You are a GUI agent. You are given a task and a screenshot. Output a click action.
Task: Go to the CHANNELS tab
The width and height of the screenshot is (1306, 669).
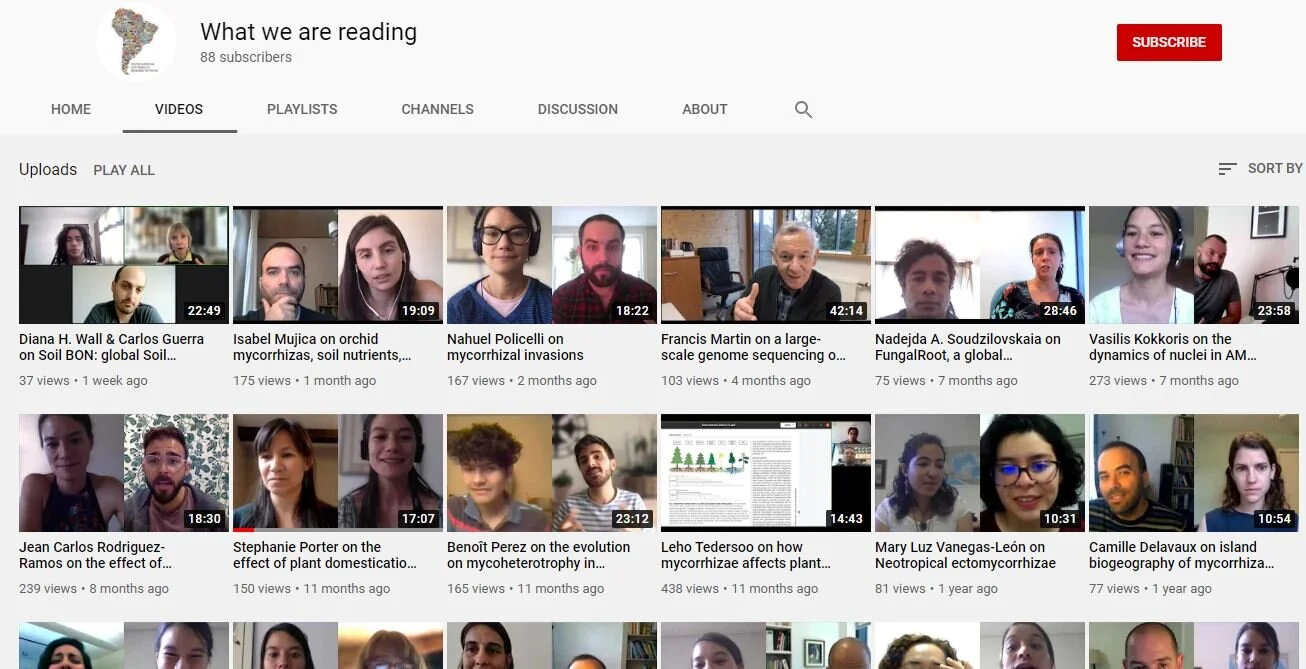pyautogui.click(x=437, y=109)
